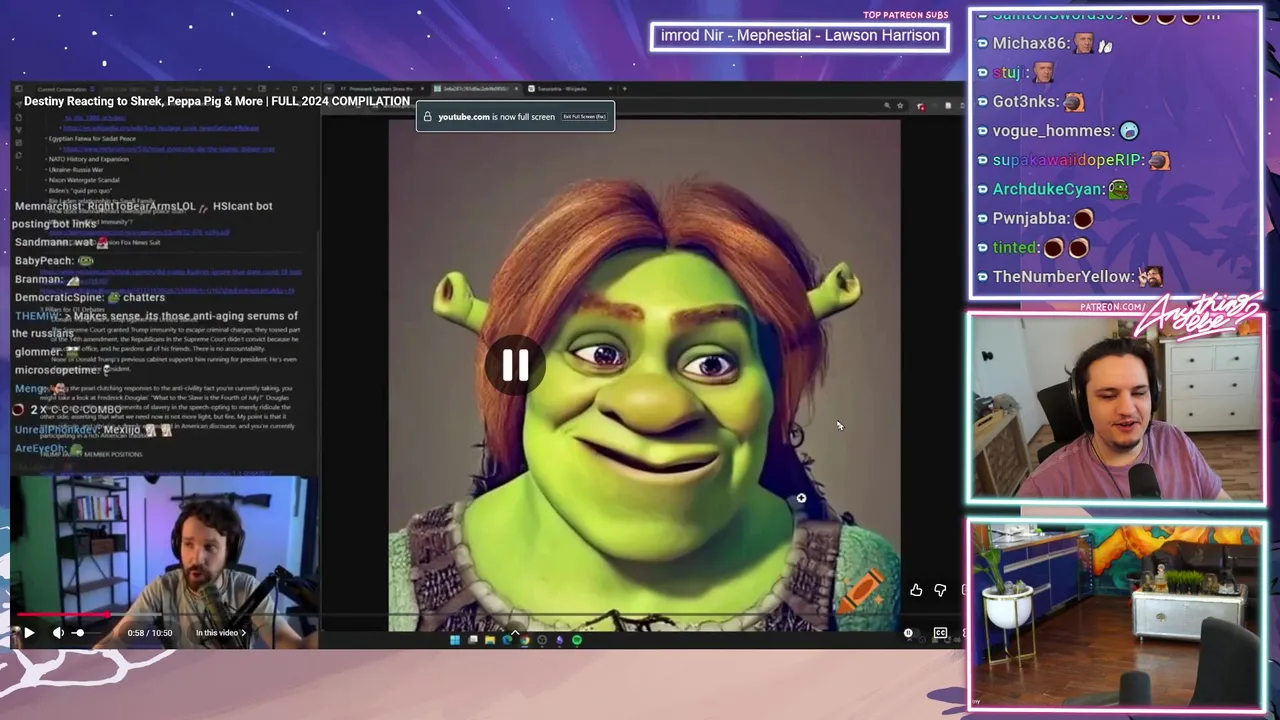The width and height of the screenshot is (1280, 720).
Task: Open Chrome icon in inner taskbar
Action: pos(524,640)
